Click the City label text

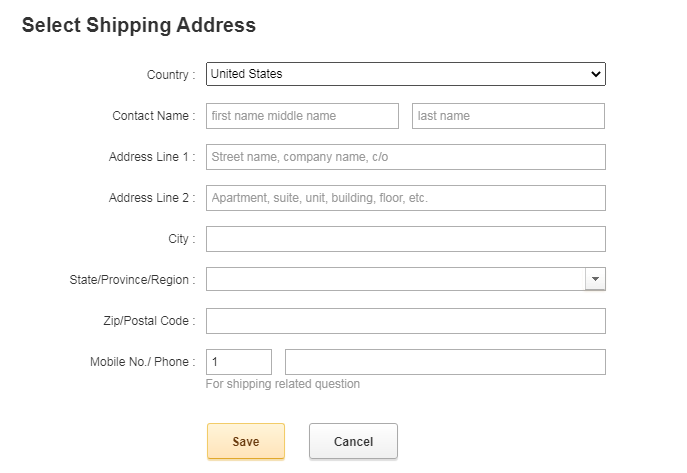(181, 239)
